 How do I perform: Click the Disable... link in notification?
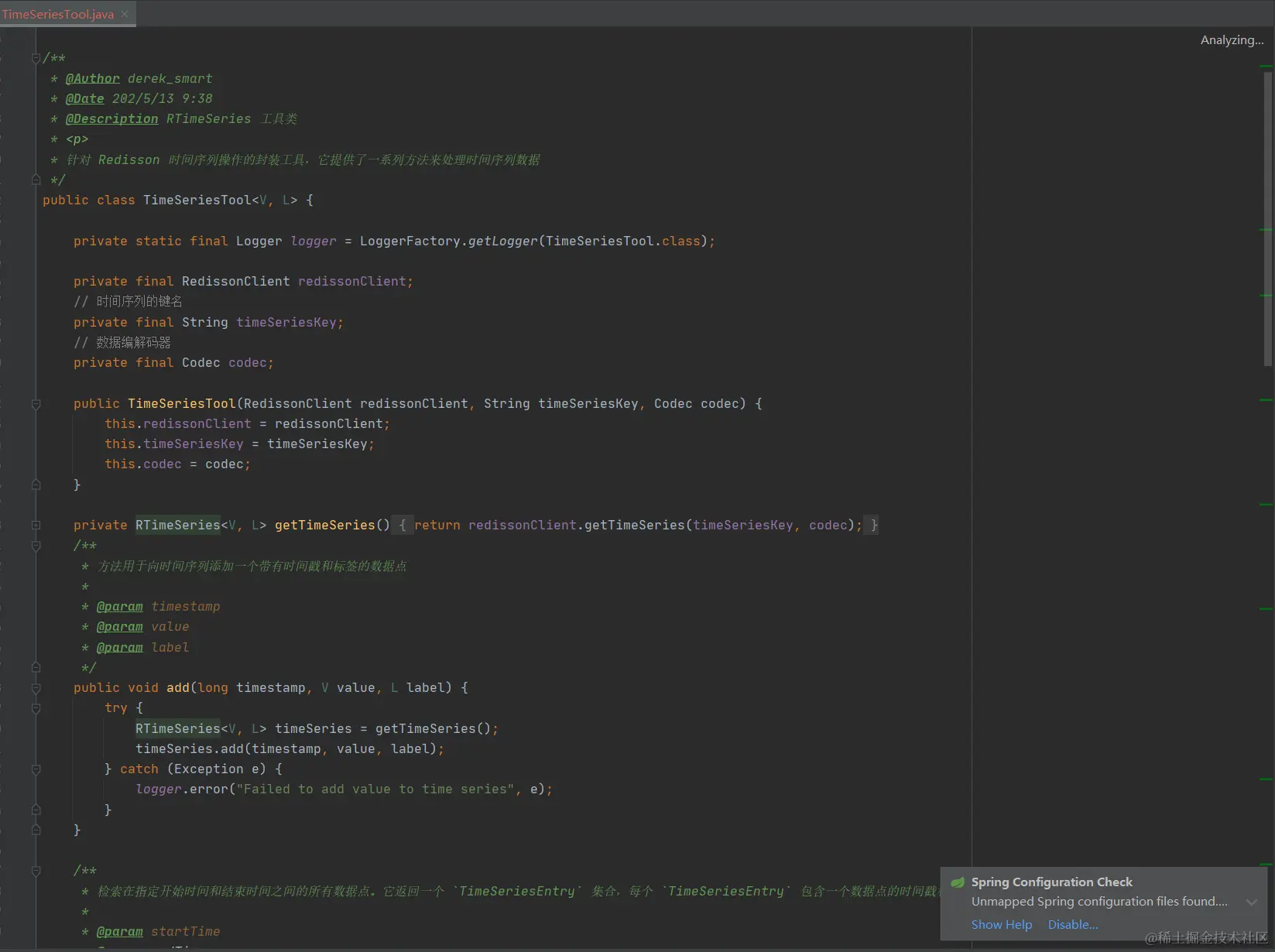1073,925
